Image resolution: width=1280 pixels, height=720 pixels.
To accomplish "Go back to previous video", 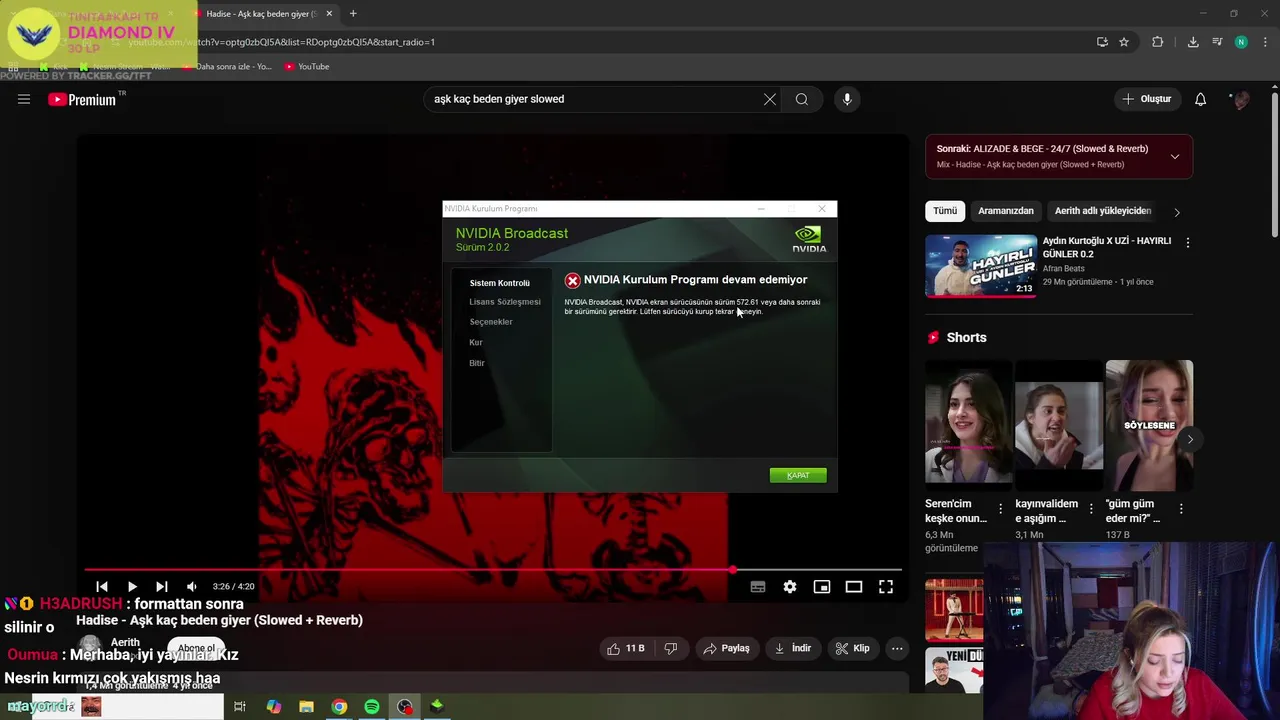I will (101, 587).
